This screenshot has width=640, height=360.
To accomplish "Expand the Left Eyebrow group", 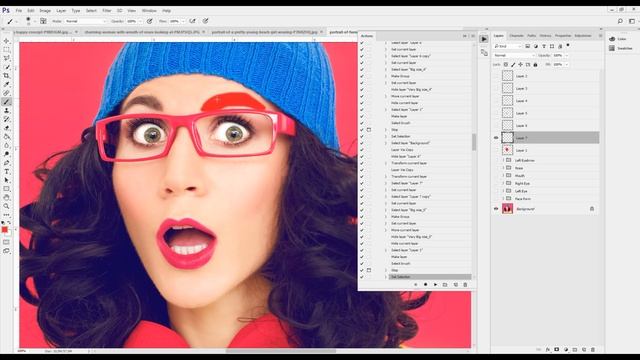I will (503, 160).
